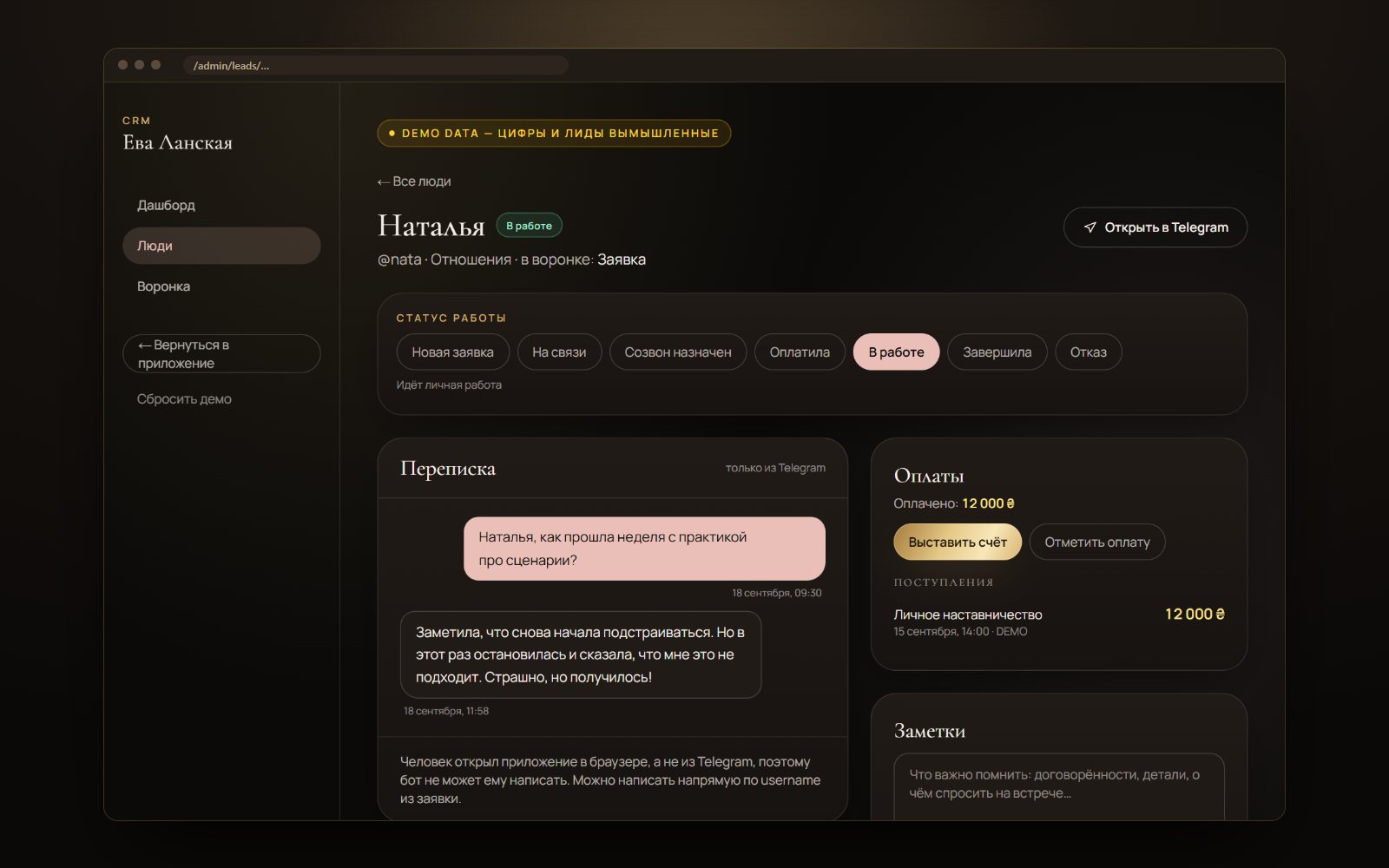1389x868 pixels.
Task: Focus the Заметки notes text field
Action: (1059, 786)
